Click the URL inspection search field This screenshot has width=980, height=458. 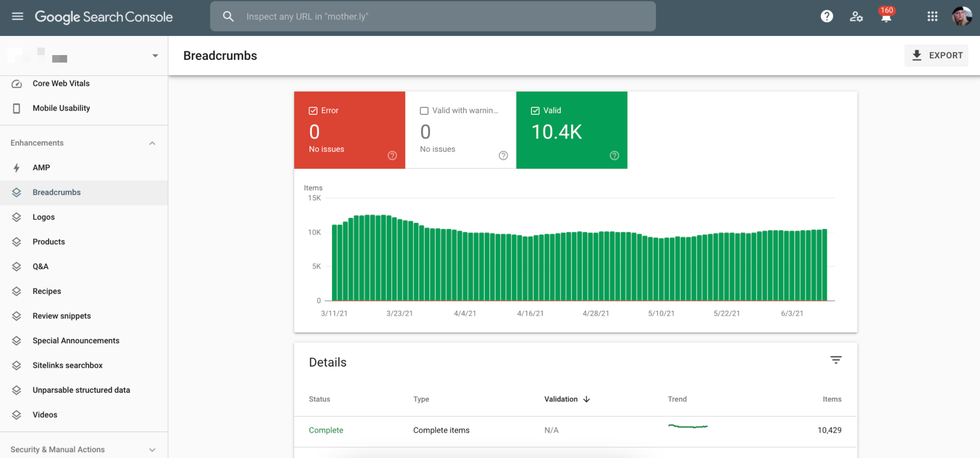tap(440, 17)
